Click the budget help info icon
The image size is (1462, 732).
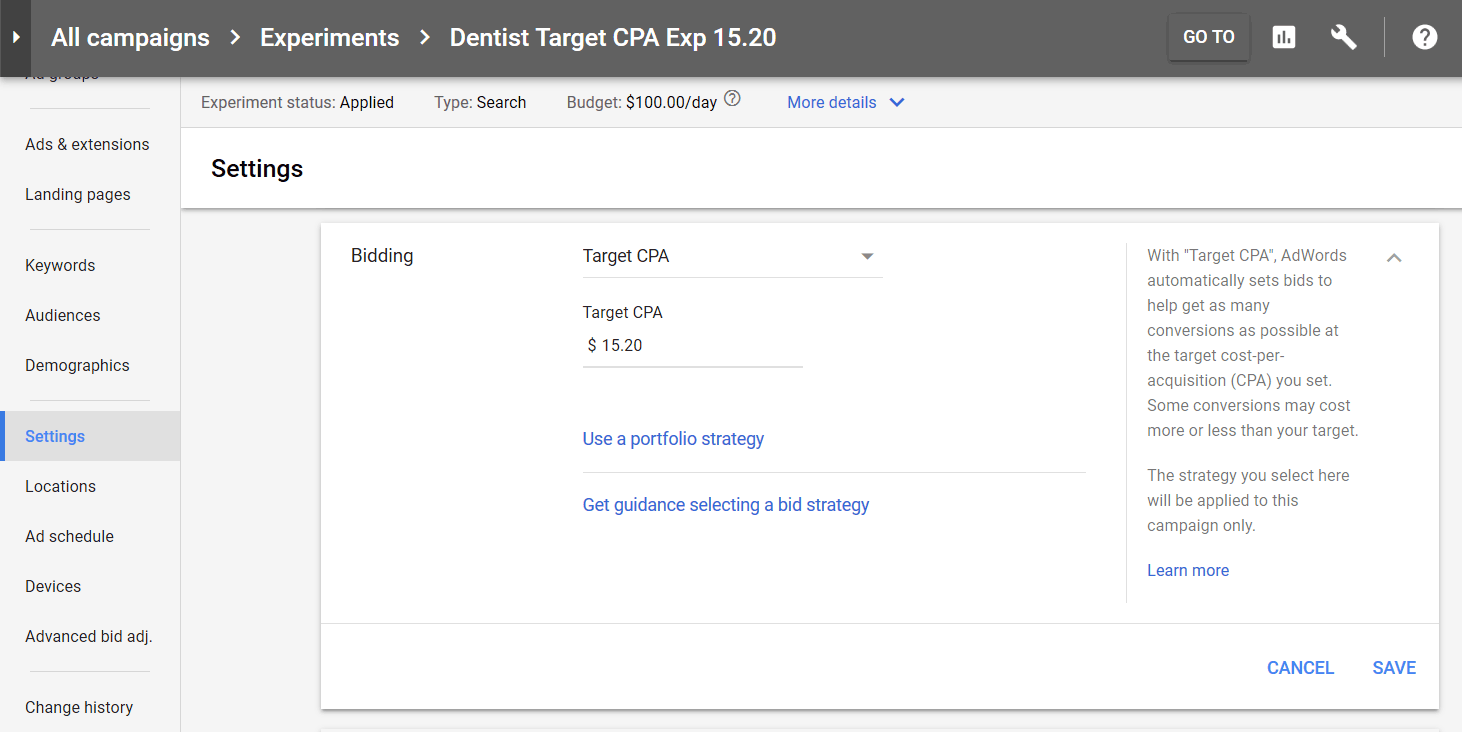[x=732, y=99]
